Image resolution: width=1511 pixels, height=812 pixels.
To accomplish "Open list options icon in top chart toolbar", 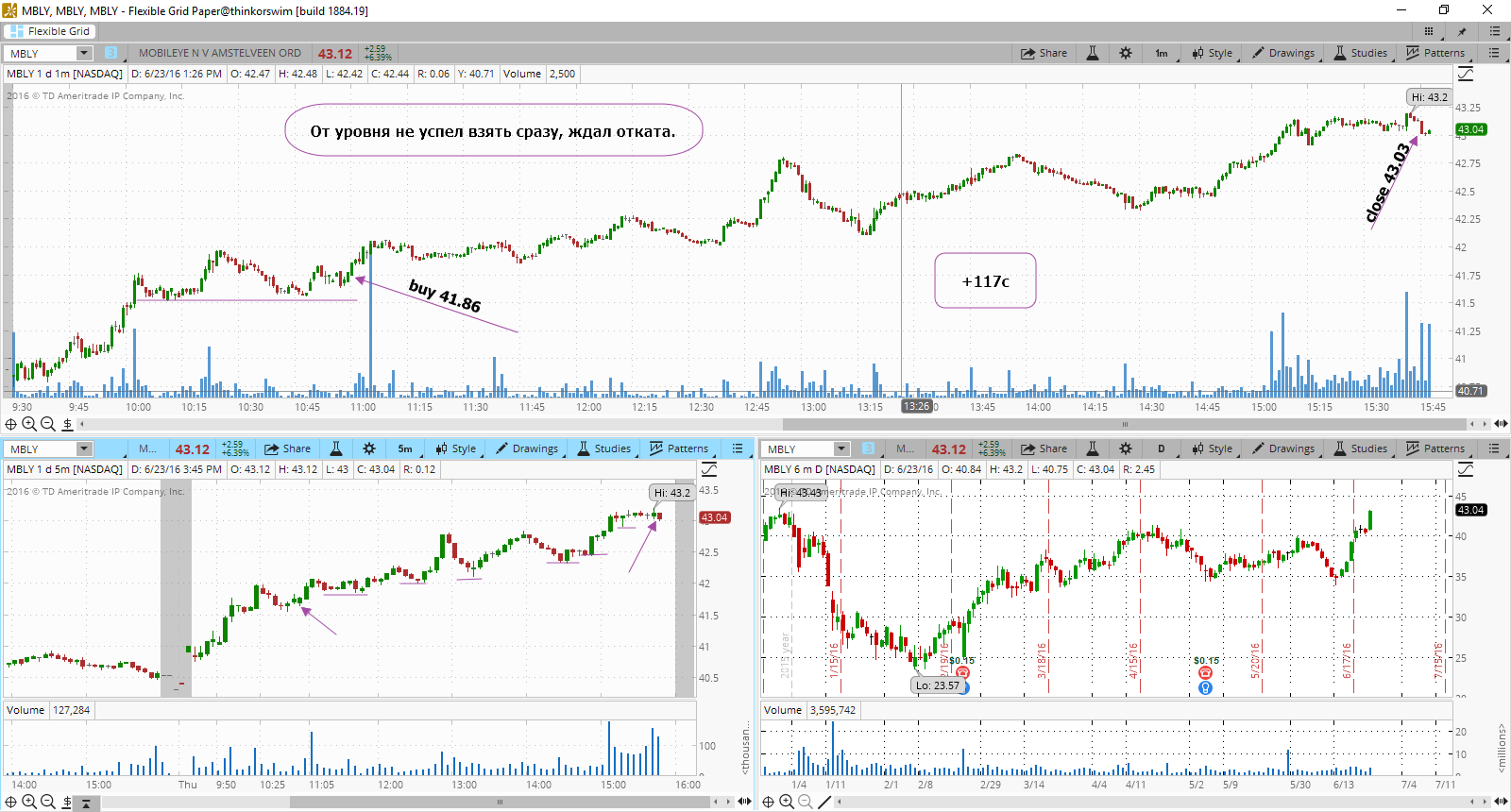I will (1494, 53).
